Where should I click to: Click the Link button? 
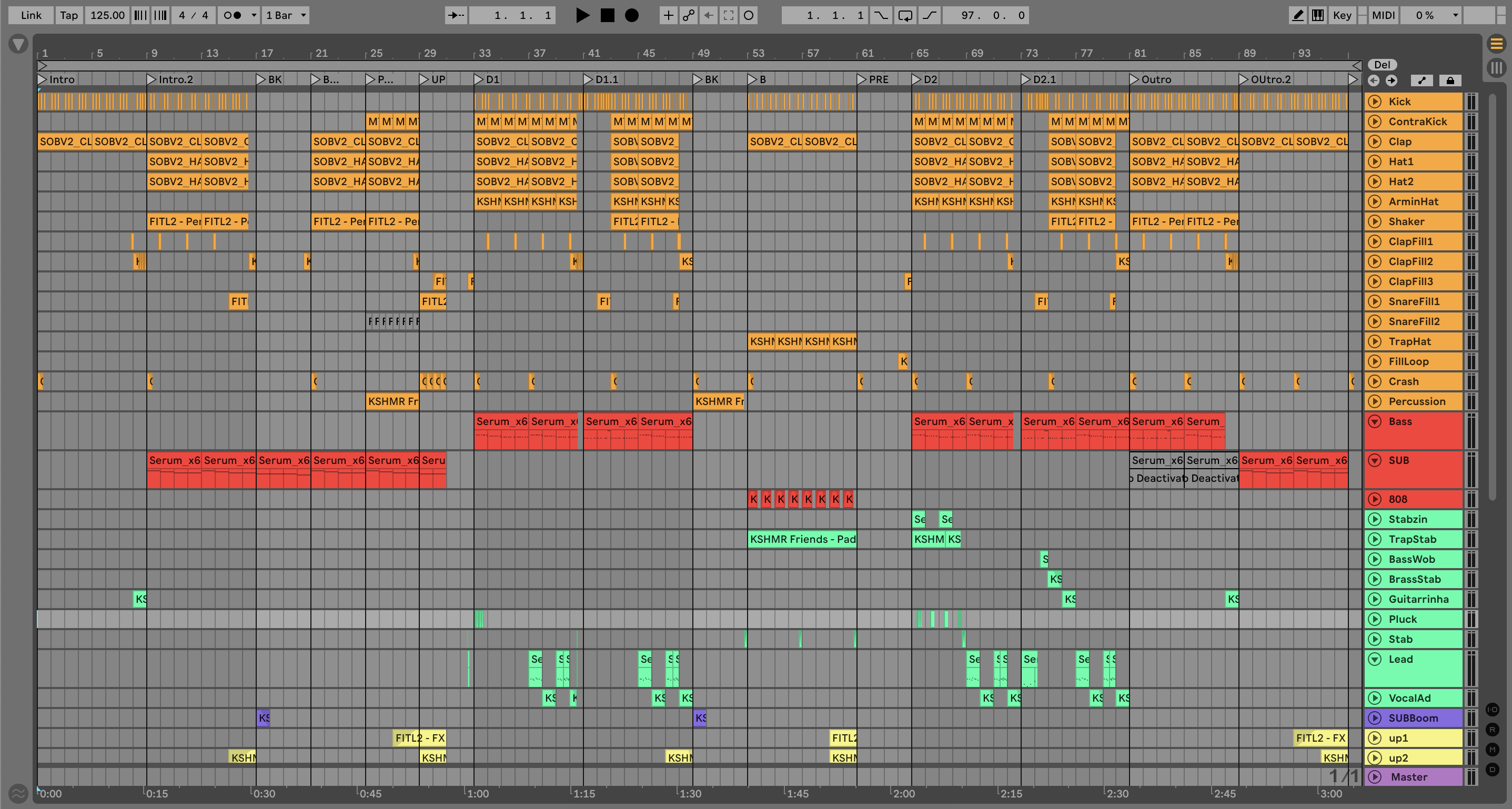tap(31, 15)
